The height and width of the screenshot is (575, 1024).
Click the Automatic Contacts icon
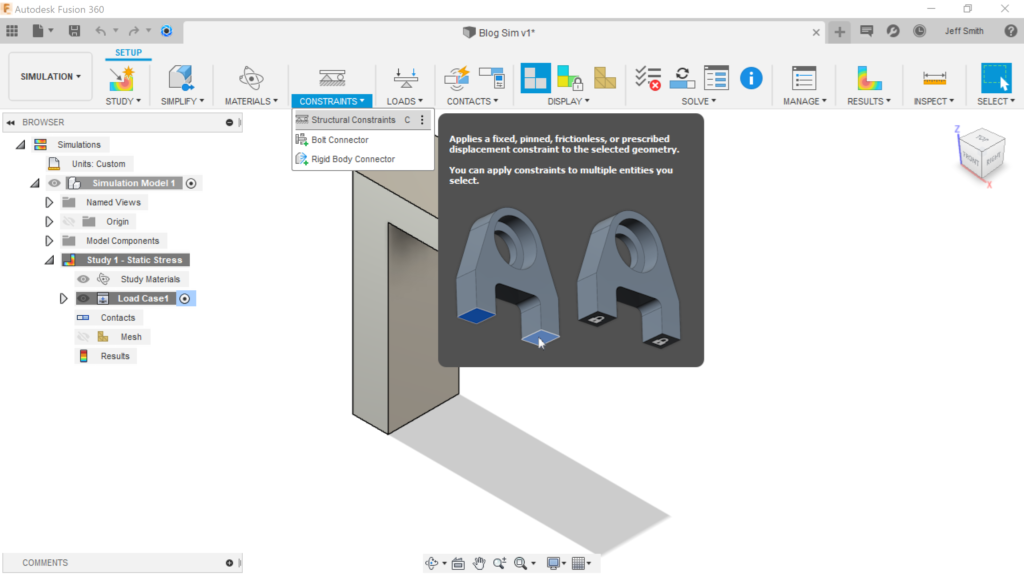(x=457, y=78)
